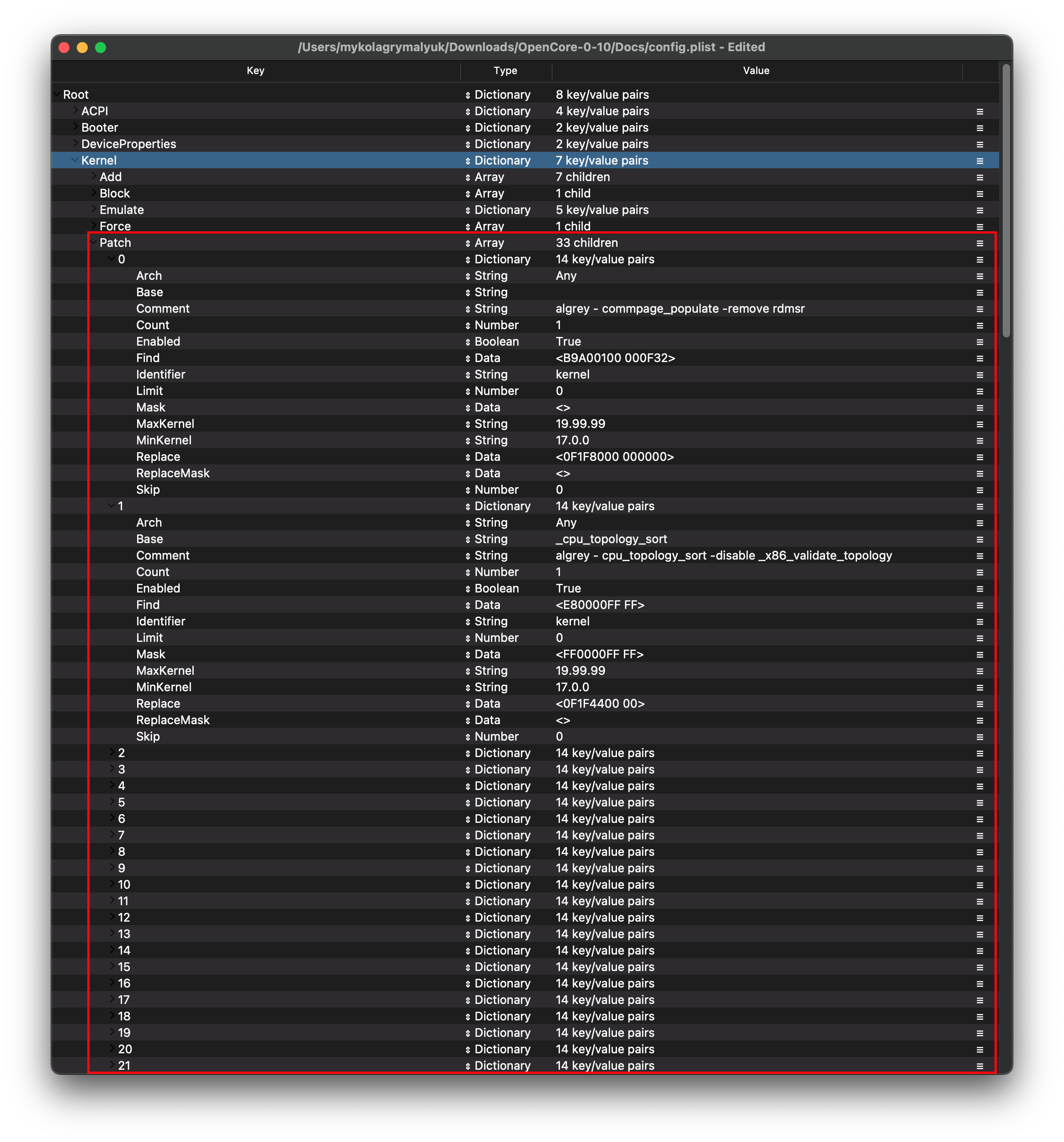The width and height of the screenshot is (1064, 1142).
Task: Click the row menu icon for ACPI
Action: coord(979,112)
